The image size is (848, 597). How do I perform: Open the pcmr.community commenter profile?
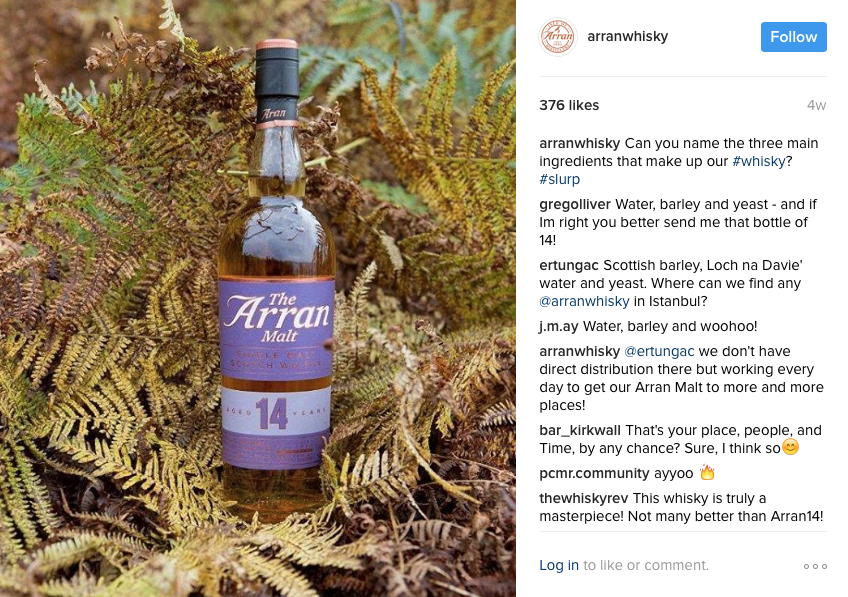[x=594, y=474]
